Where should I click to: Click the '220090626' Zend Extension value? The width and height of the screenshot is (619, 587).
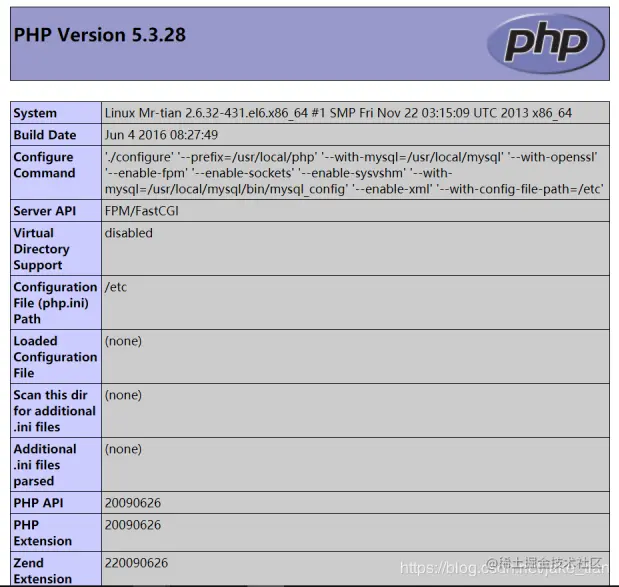[x=136, y=563]
